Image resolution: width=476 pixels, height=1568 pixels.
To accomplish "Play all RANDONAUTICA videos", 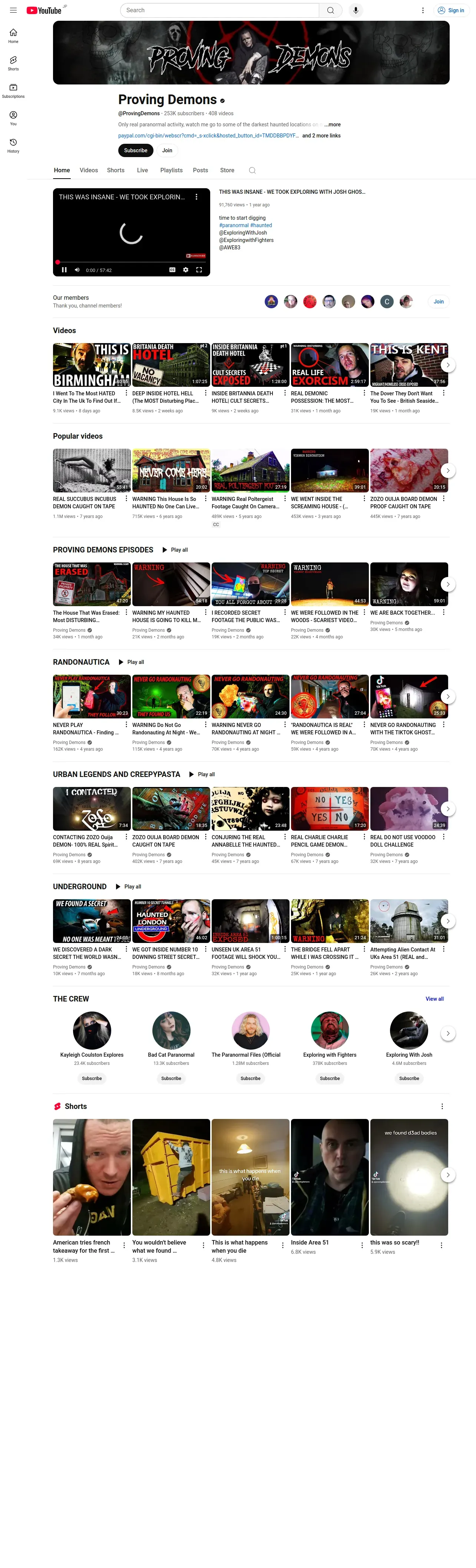I will click(x=131, y=662).
